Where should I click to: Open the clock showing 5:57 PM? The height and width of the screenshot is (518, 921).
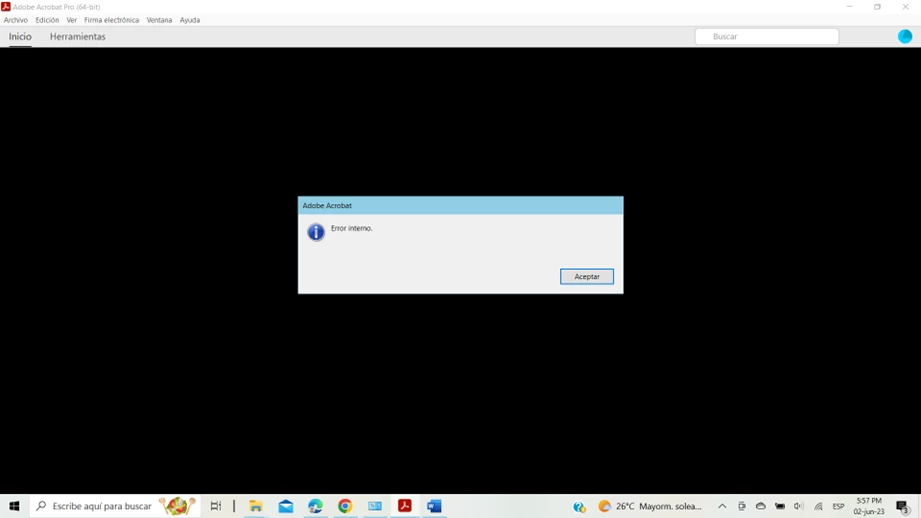point(869,506)
